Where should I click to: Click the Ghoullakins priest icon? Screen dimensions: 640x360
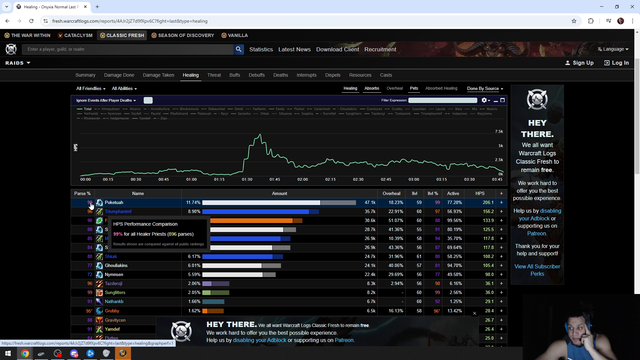click(x=99, y=266)
